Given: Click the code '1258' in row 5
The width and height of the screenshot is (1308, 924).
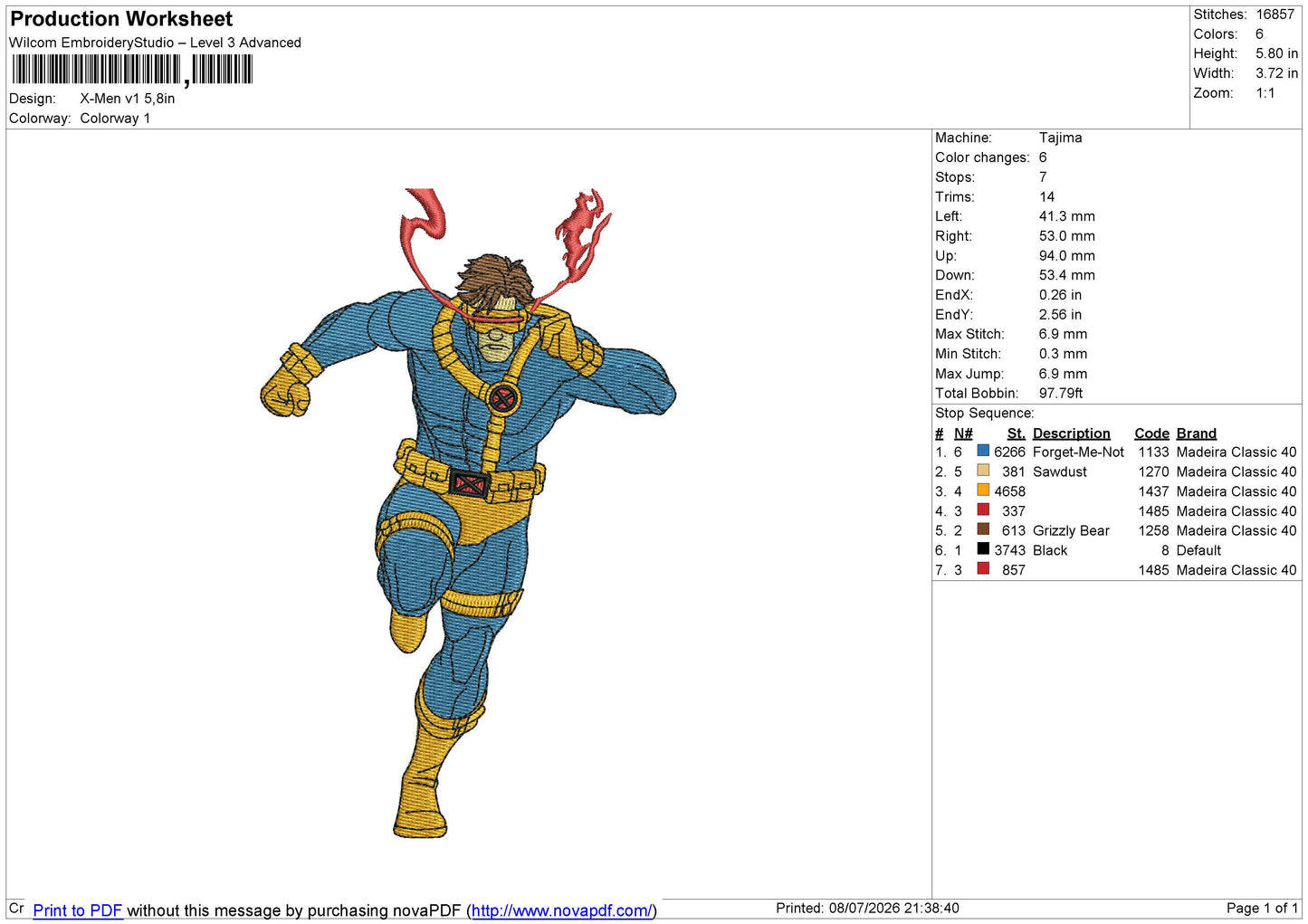Looking at the screenshot, I should (1153, 531).
